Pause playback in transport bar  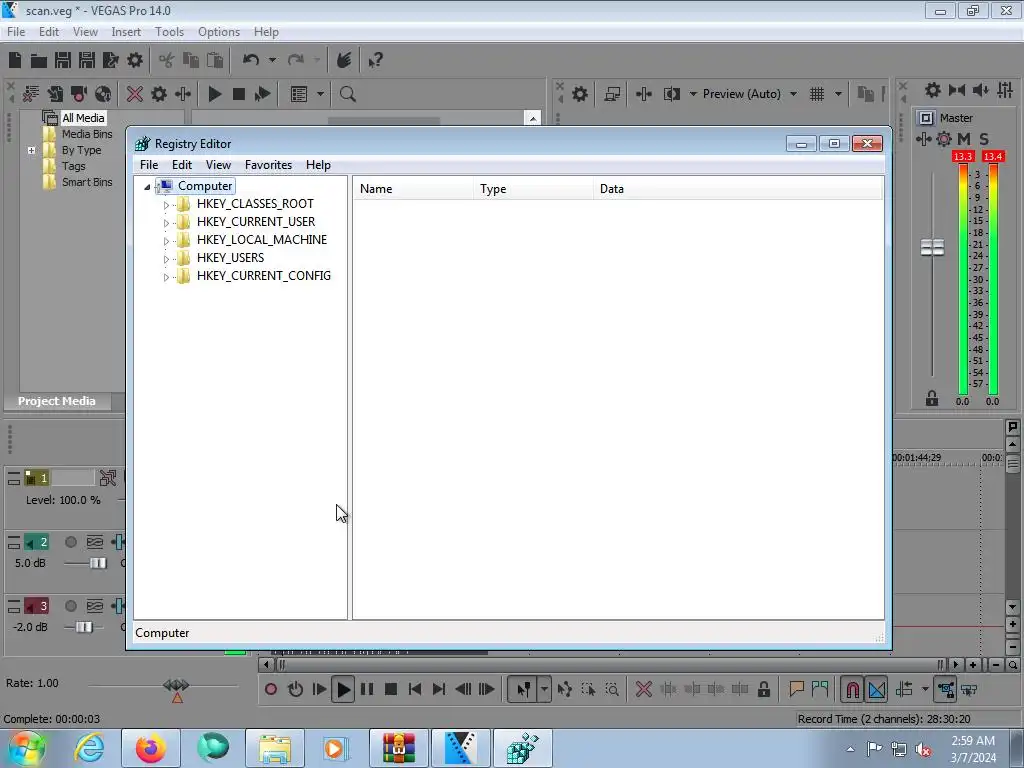click(x=367, y=689)
